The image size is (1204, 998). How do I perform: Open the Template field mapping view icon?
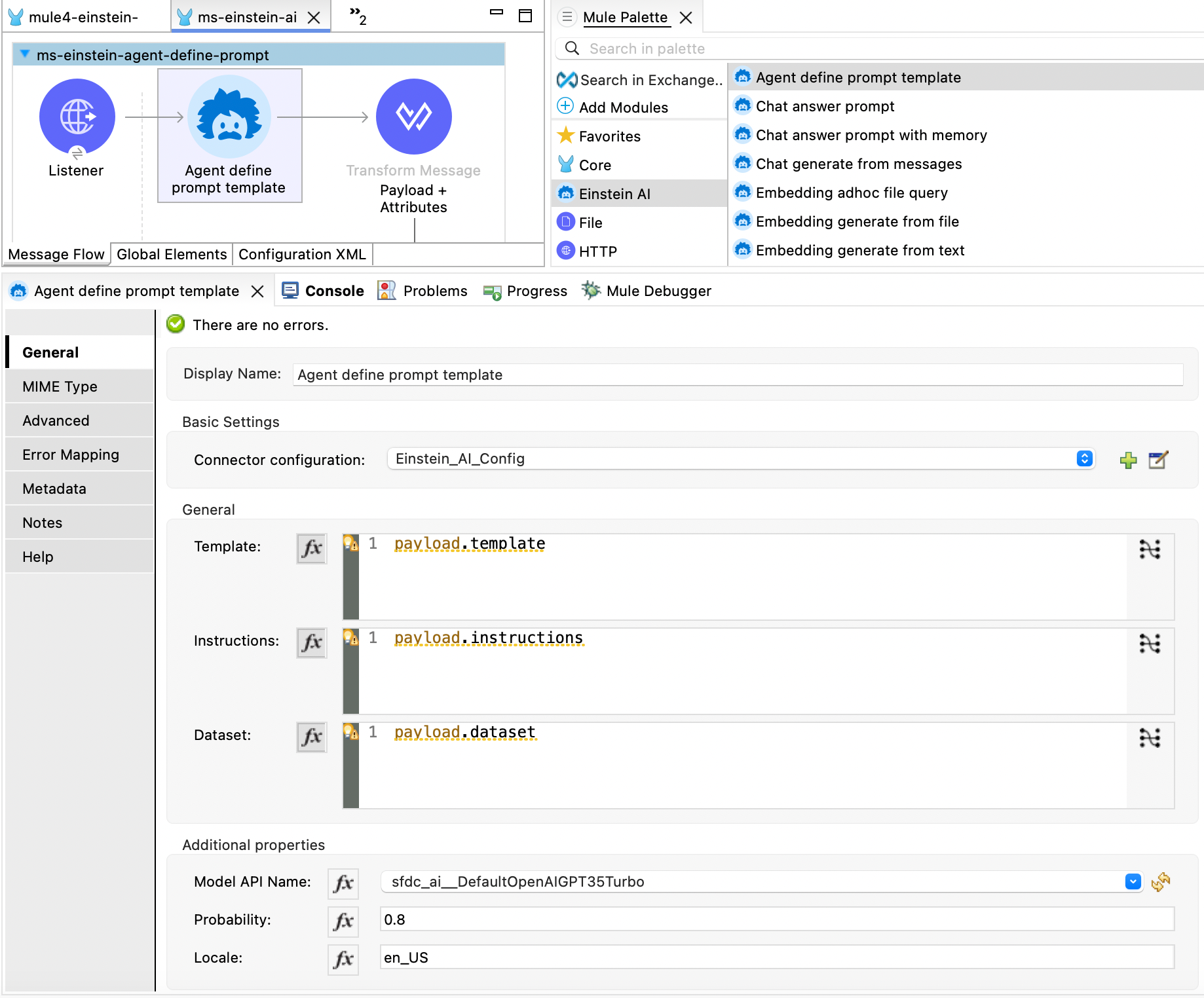[1150, 549]
